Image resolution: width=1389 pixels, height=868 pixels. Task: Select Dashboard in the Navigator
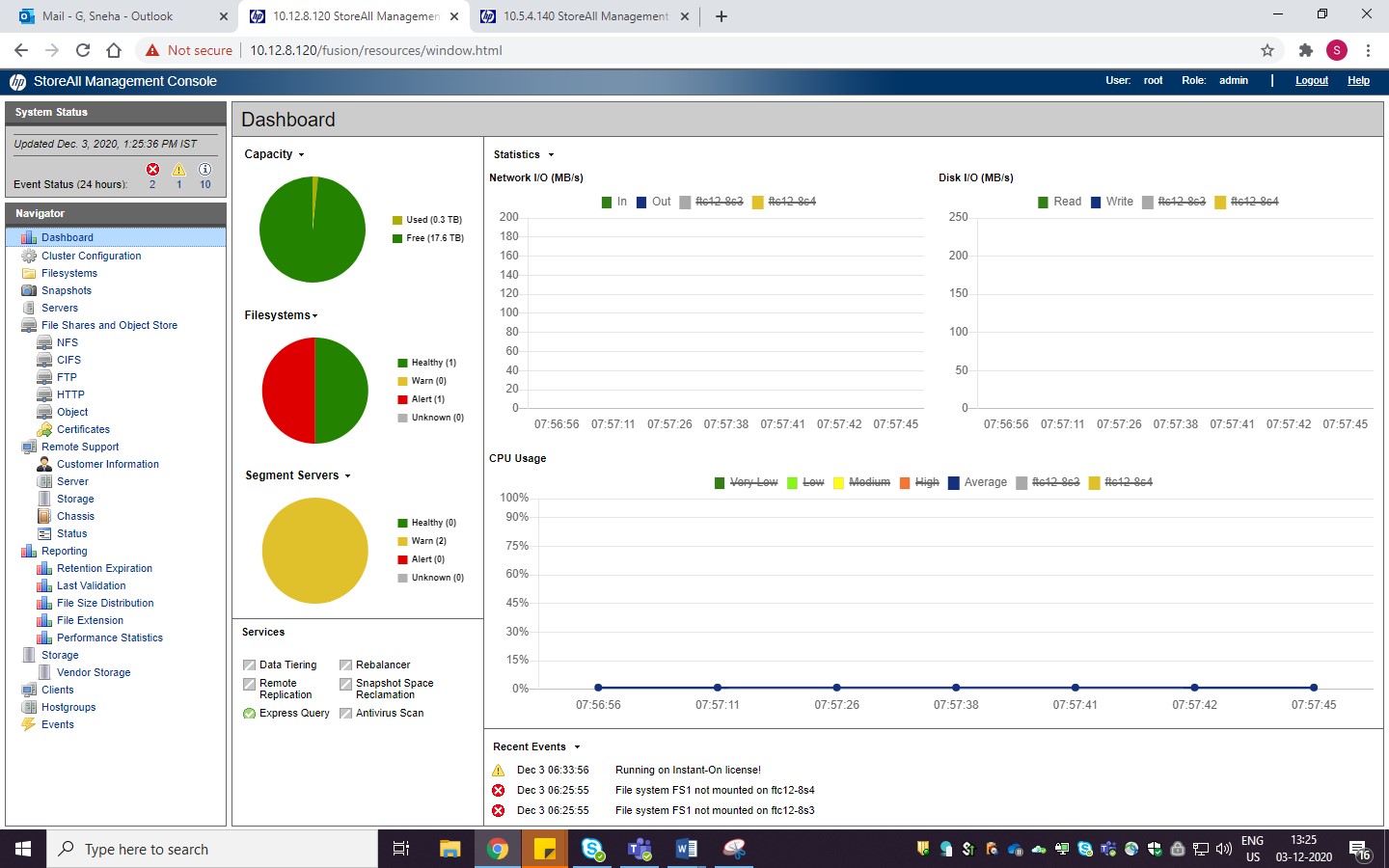click(68, 237)
